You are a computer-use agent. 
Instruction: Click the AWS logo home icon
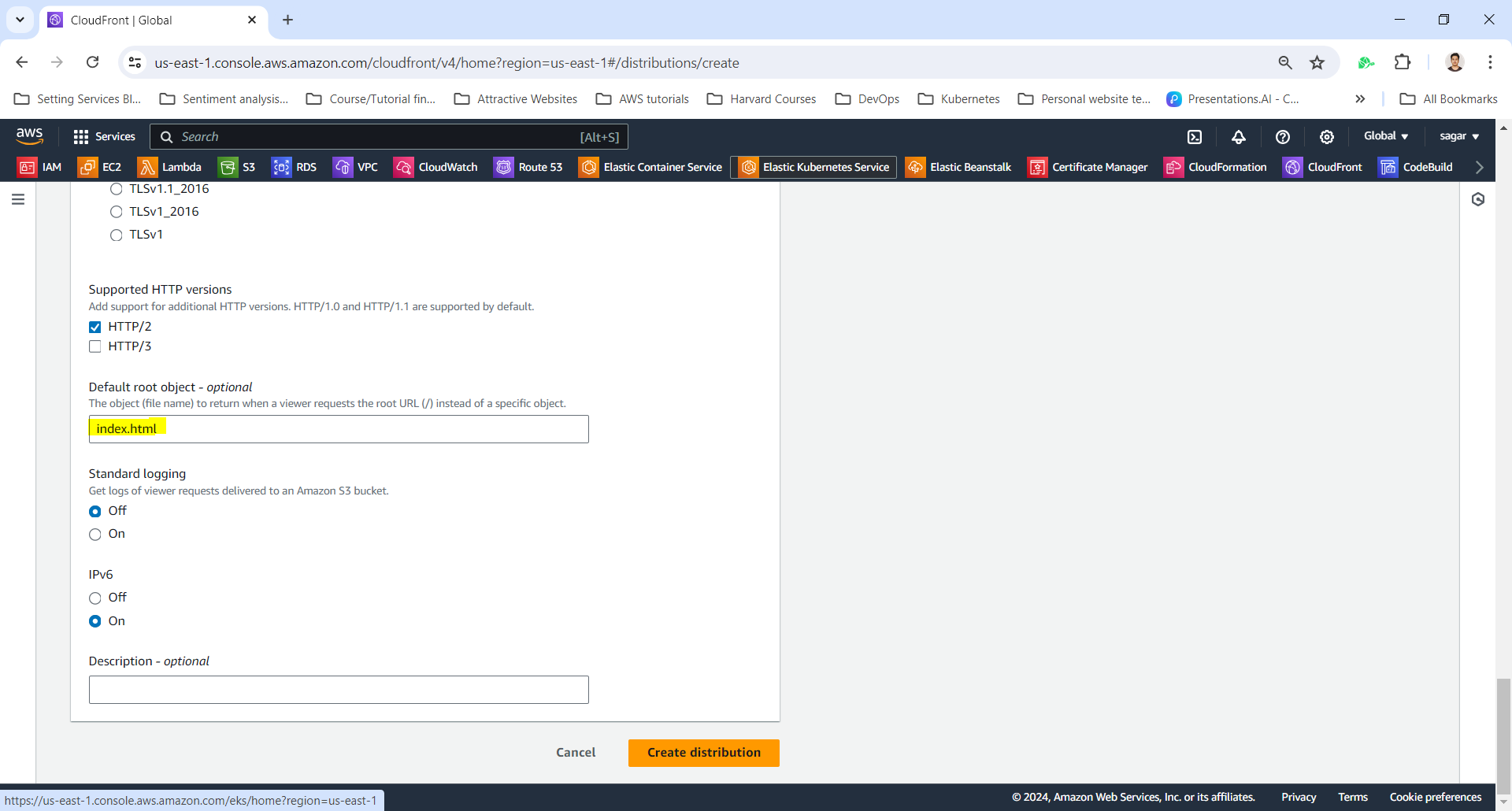pos(29,136)
